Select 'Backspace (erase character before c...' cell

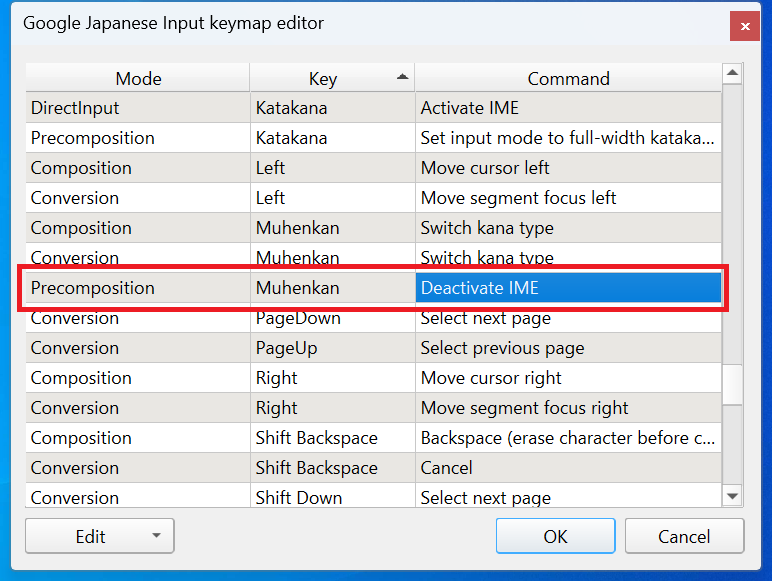click(568, 438)
